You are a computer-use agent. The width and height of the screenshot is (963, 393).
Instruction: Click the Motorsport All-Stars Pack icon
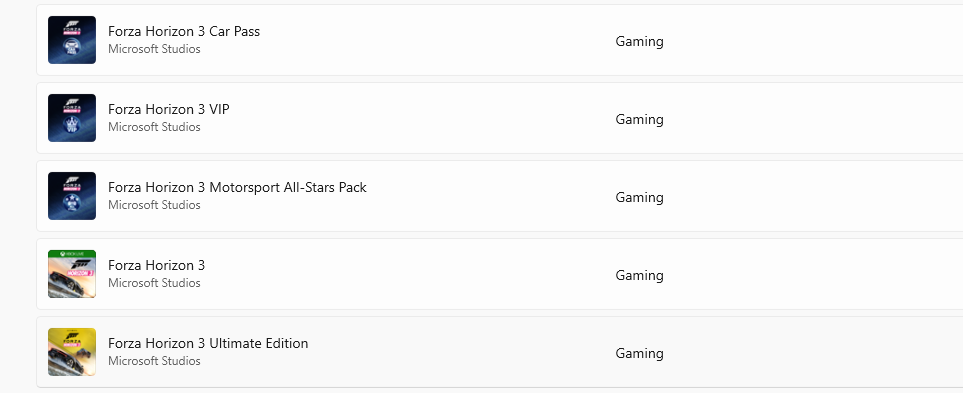click(x=72, y=196)
